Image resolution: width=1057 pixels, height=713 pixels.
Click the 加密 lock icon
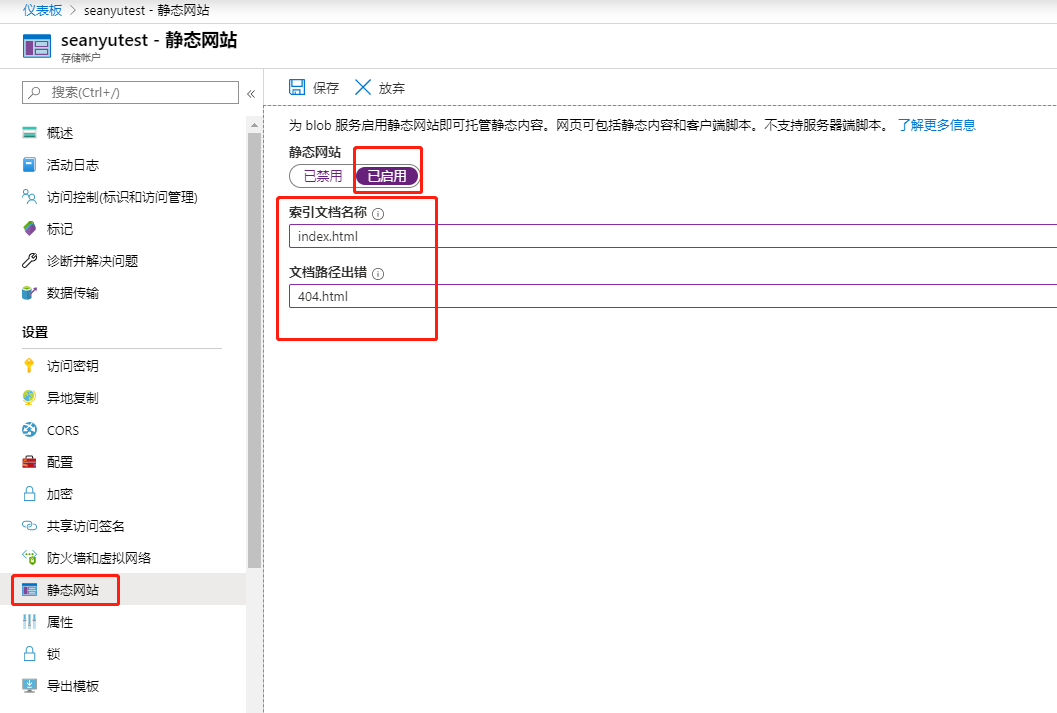point(29,494)
